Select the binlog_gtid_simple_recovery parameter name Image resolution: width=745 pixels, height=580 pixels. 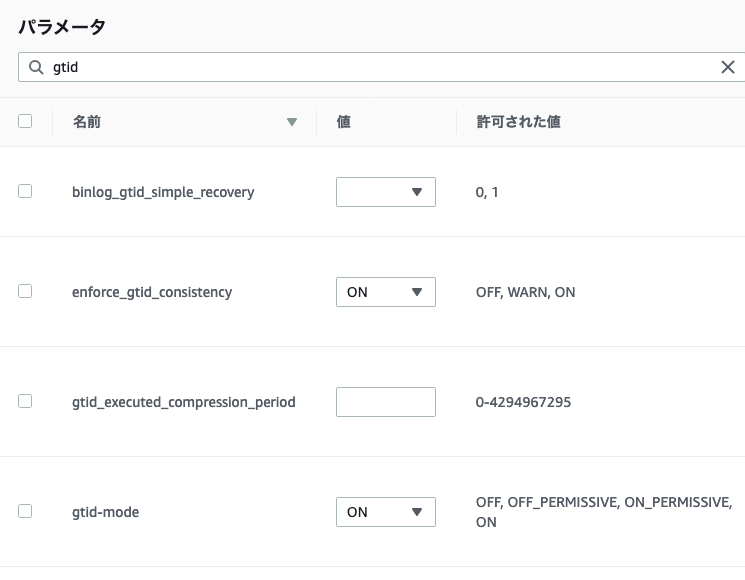point(163,192)
